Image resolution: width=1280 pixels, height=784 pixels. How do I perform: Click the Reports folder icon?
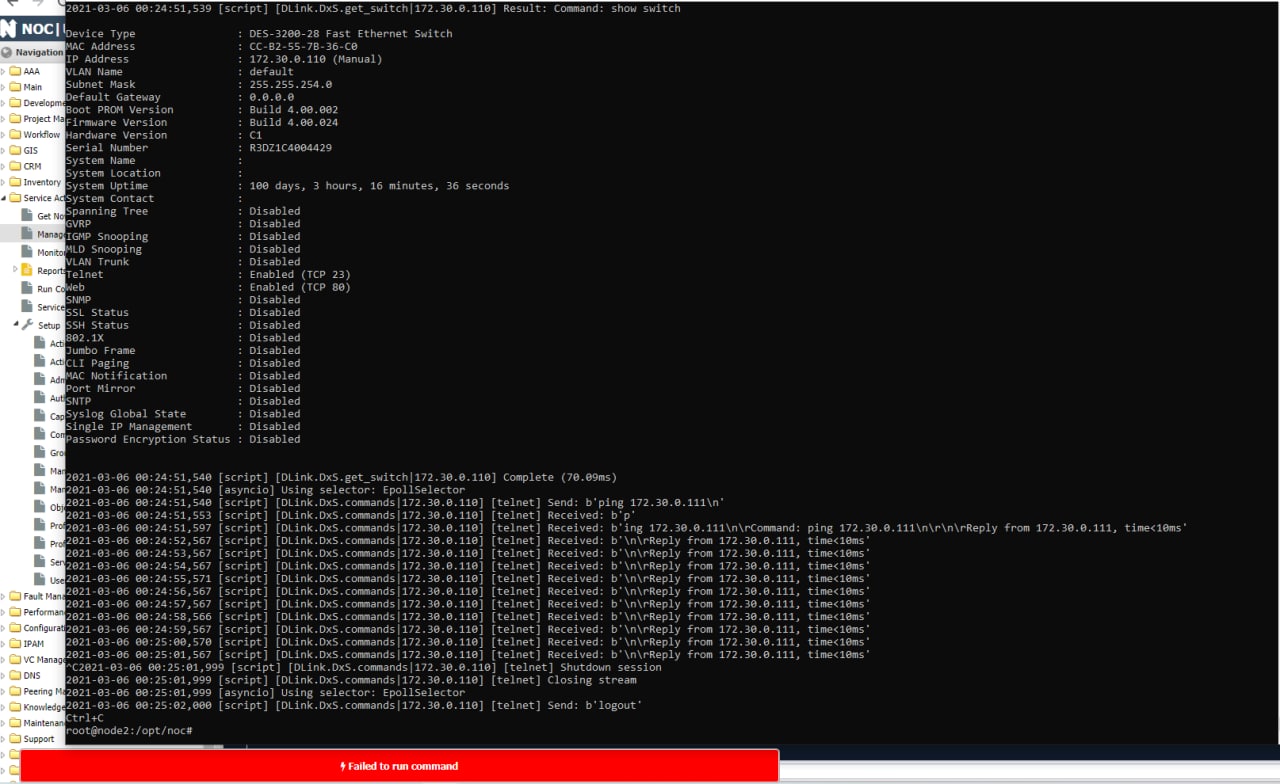point(27,270)
